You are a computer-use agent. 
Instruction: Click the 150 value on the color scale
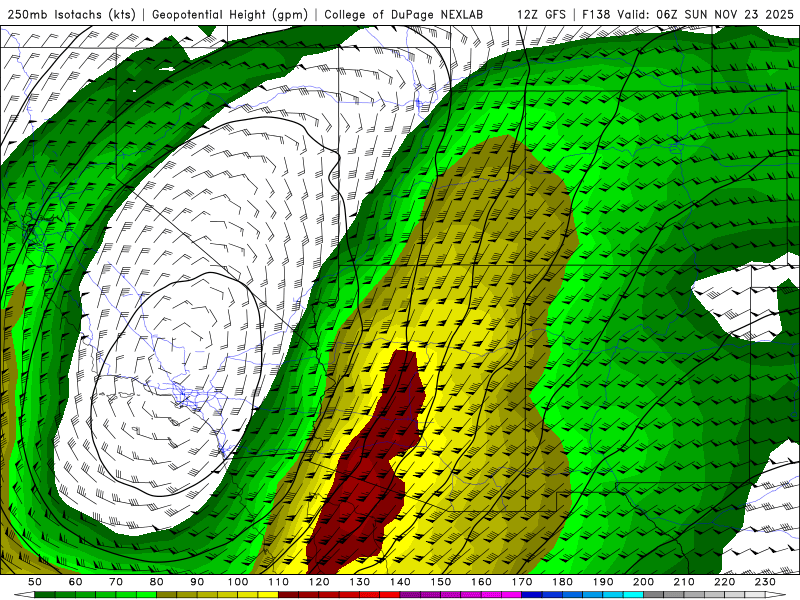click(440, 582)
